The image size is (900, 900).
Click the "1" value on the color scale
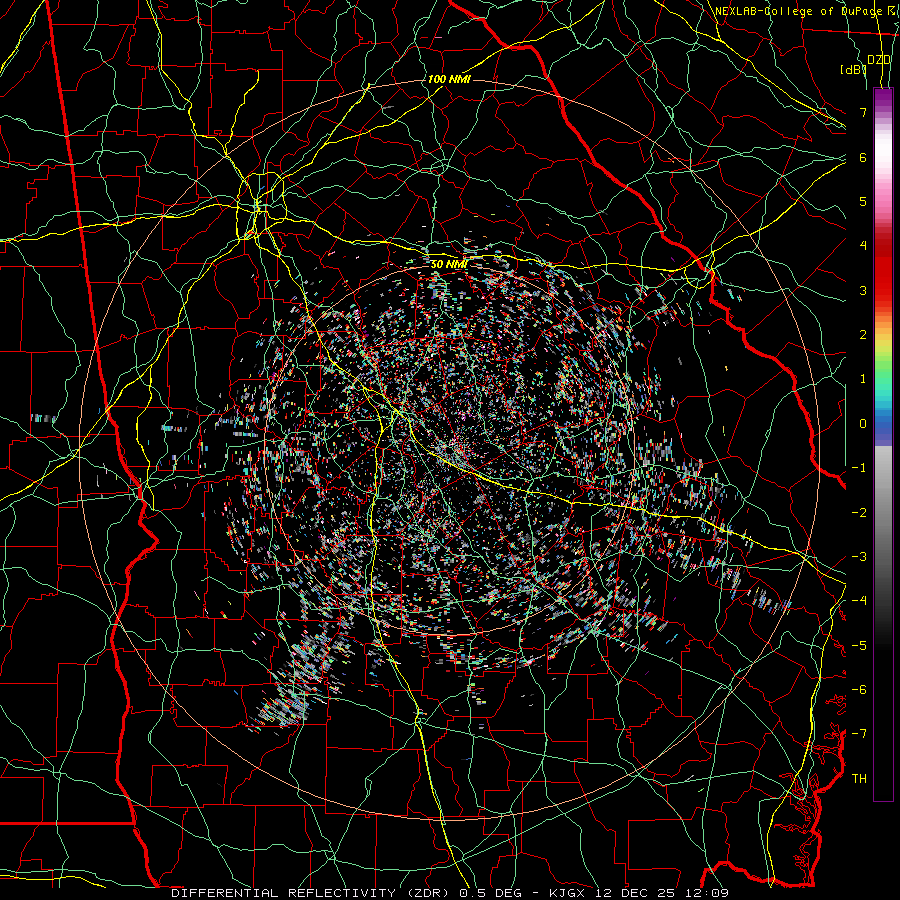coord(863,379)
